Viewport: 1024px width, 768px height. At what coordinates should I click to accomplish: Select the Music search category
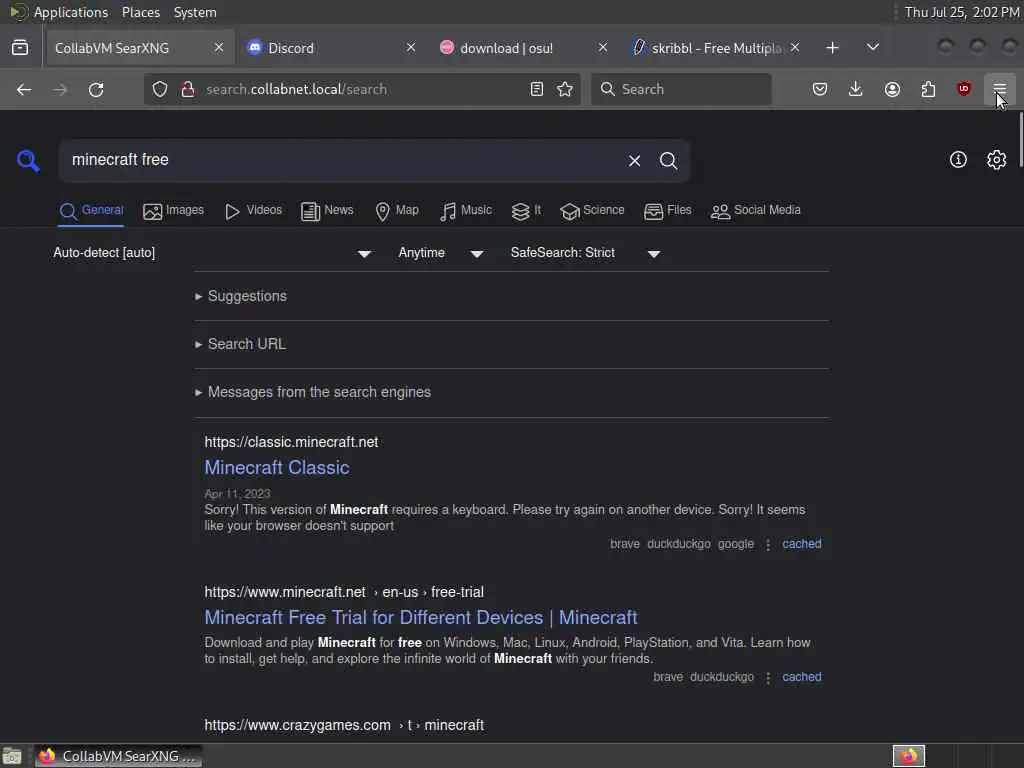(x=466, y=210)
